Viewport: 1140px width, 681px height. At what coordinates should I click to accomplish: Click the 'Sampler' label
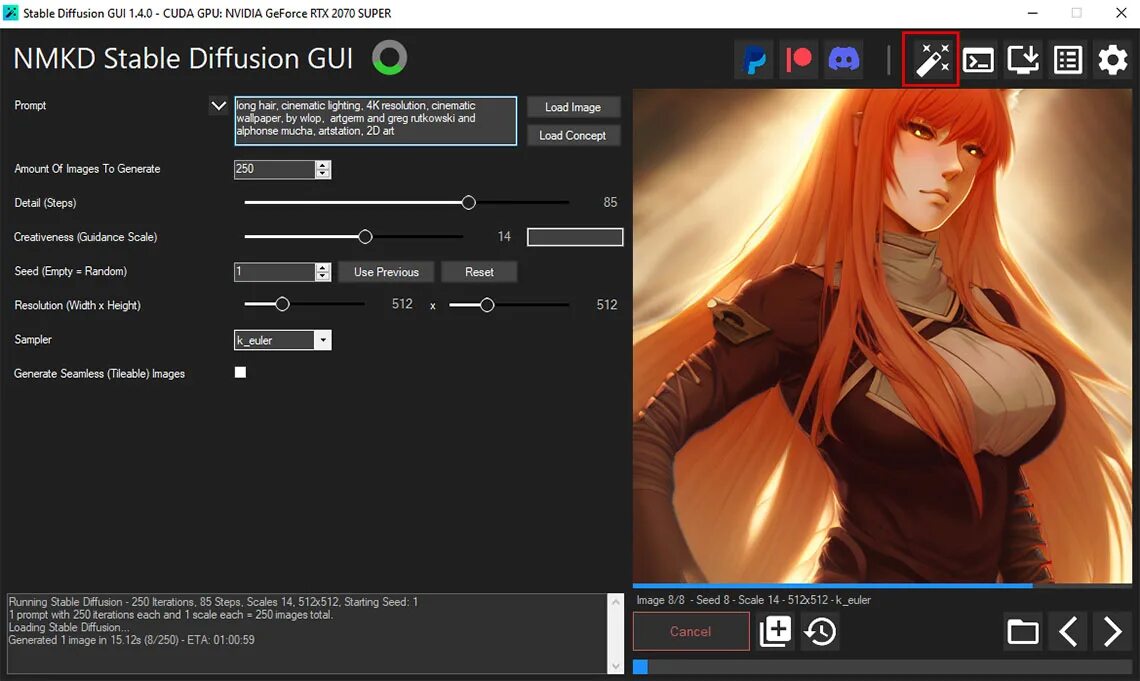[33, 339]
